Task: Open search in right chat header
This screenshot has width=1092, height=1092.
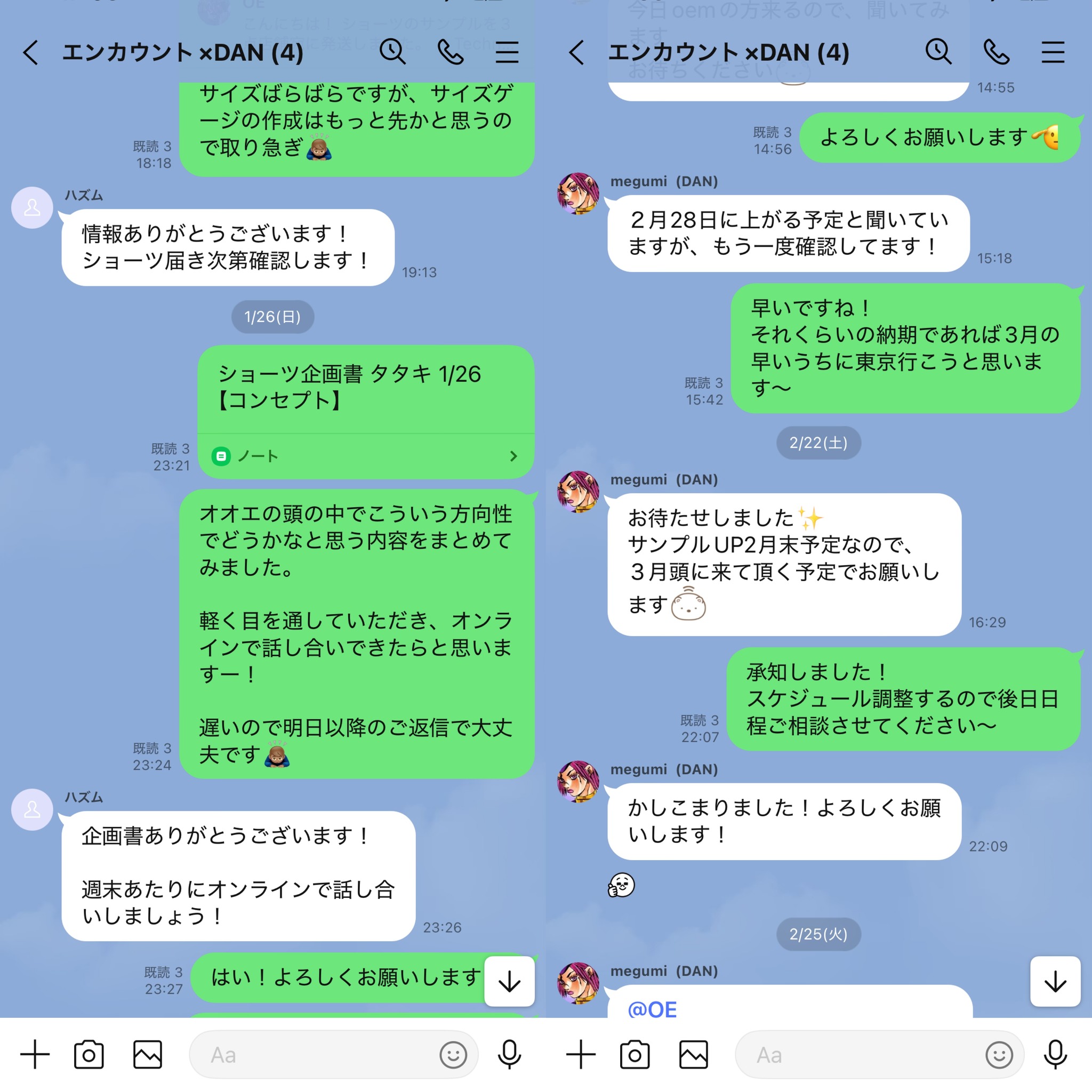Action: pyautogui.click(x=938, y=52)
